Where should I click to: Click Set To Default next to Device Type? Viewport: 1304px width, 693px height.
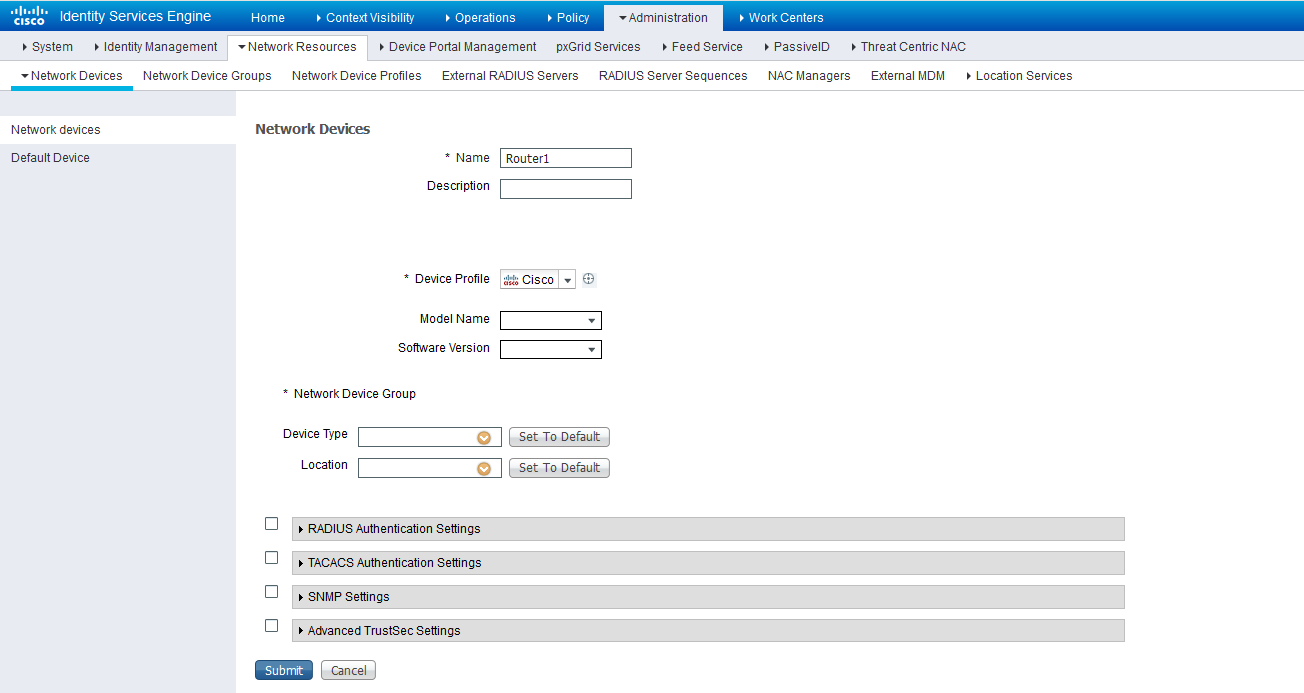(558, 437)
